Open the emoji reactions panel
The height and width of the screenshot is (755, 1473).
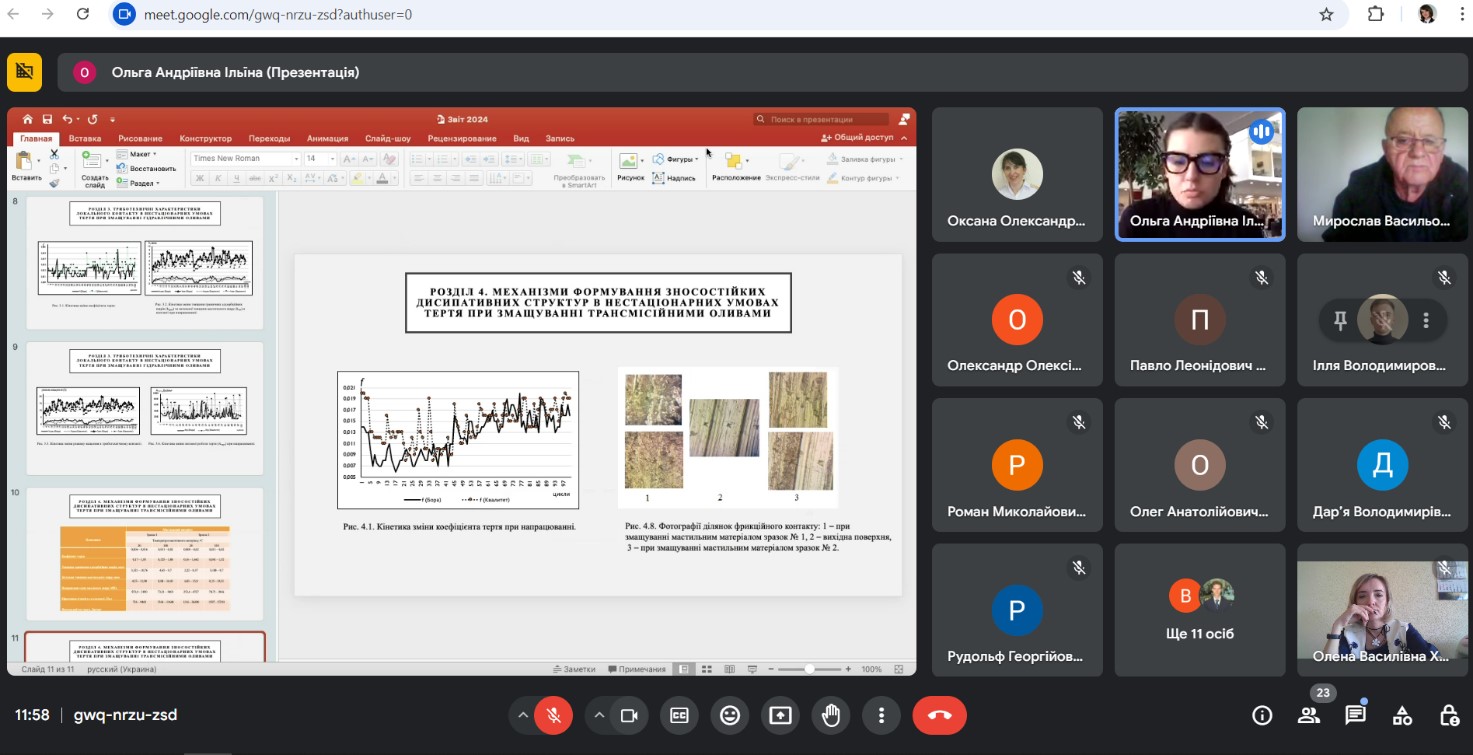[x=730, y=715]
